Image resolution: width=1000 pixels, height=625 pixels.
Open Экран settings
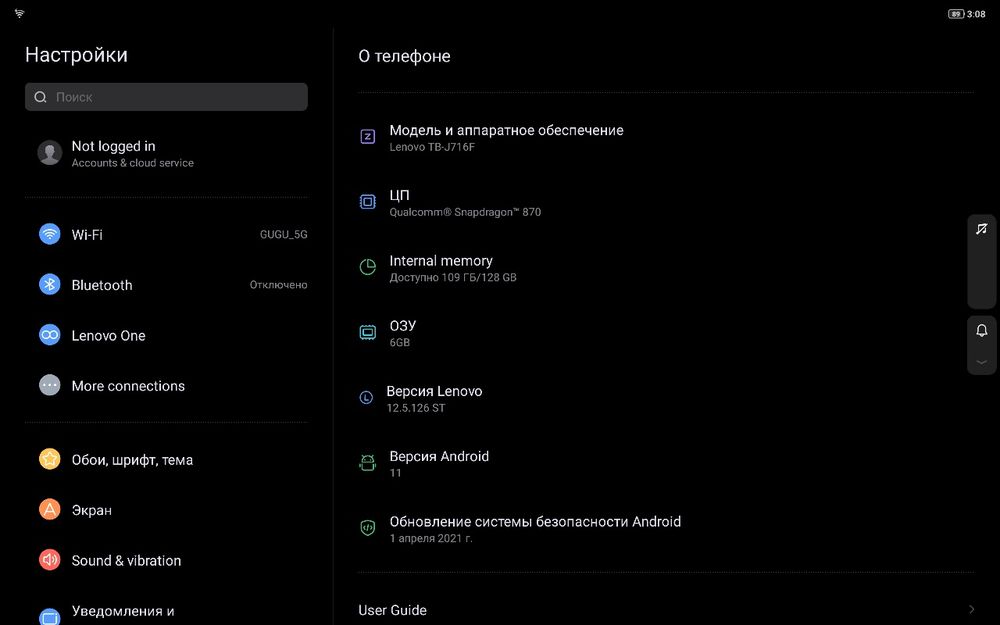(166, 510)
